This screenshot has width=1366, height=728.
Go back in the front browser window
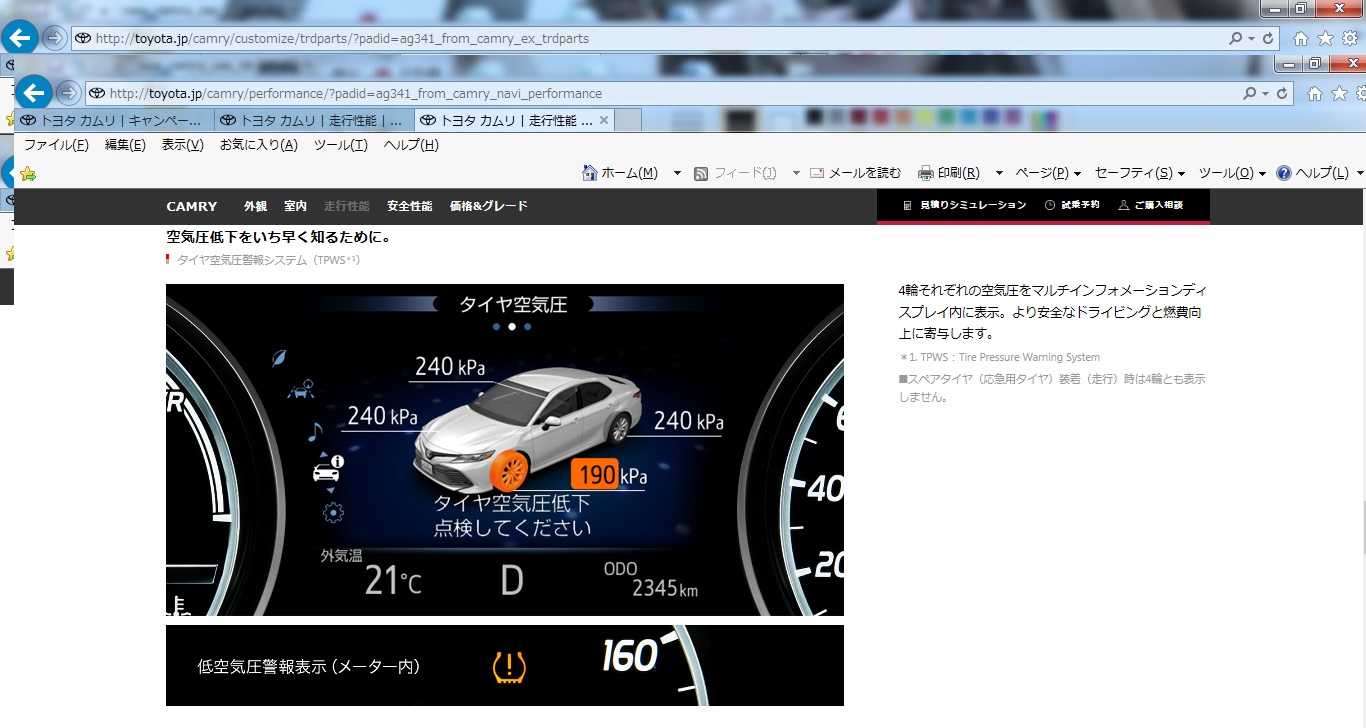pos(34,93)
